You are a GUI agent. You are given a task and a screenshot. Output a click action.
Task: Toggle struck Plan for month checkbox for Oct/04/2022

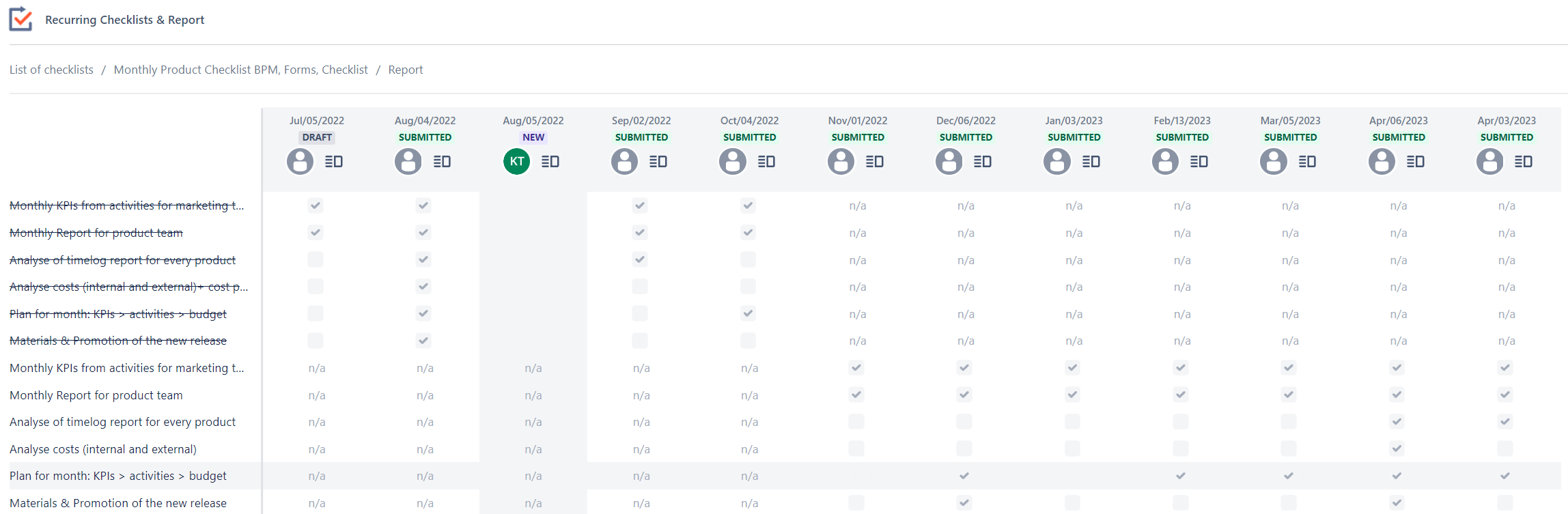pyautogui.click(x=748, y=313)
